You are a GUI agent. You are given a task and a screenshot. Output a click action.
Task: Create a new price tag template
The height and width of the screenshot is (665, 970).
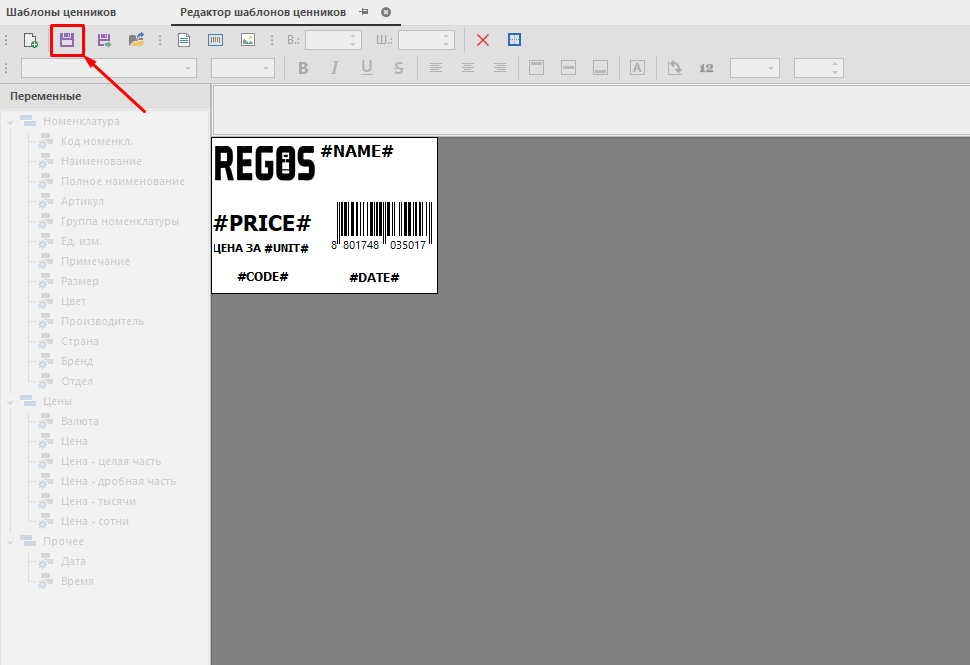pyautogui.click(x=31, y=40)
